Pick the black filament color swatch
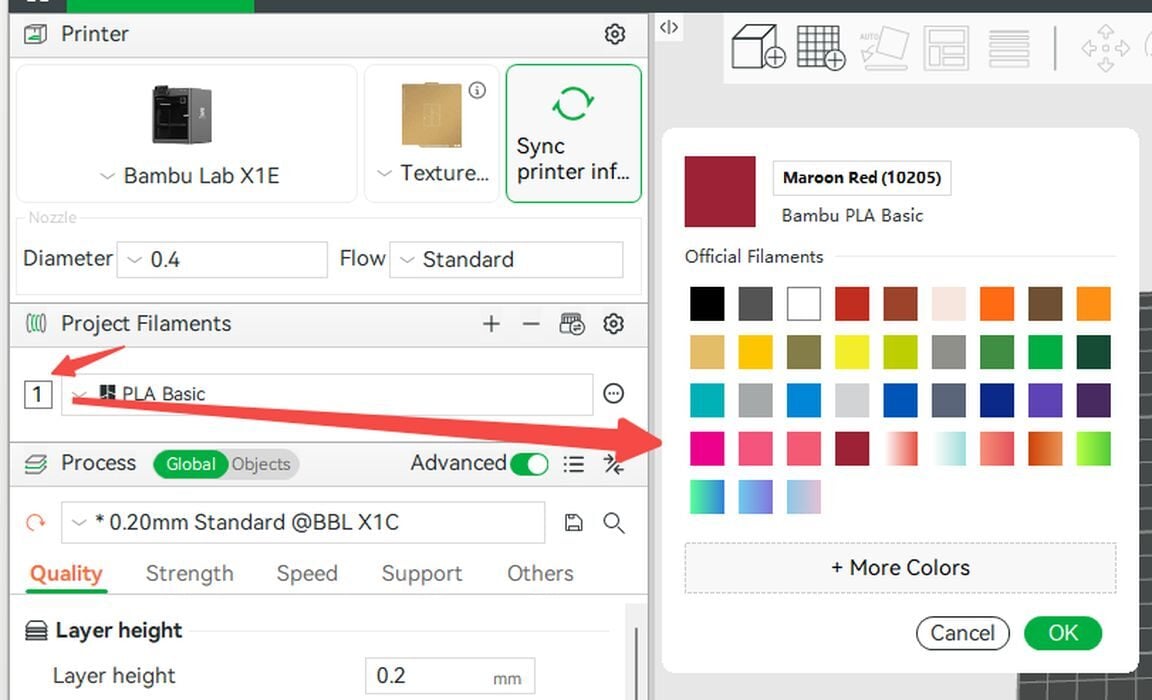 [x=707, y=304]
